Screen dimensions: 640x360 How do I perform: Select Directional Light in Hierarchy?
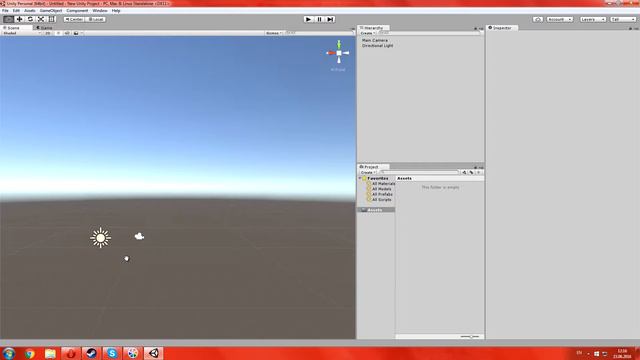click(378, 46)
